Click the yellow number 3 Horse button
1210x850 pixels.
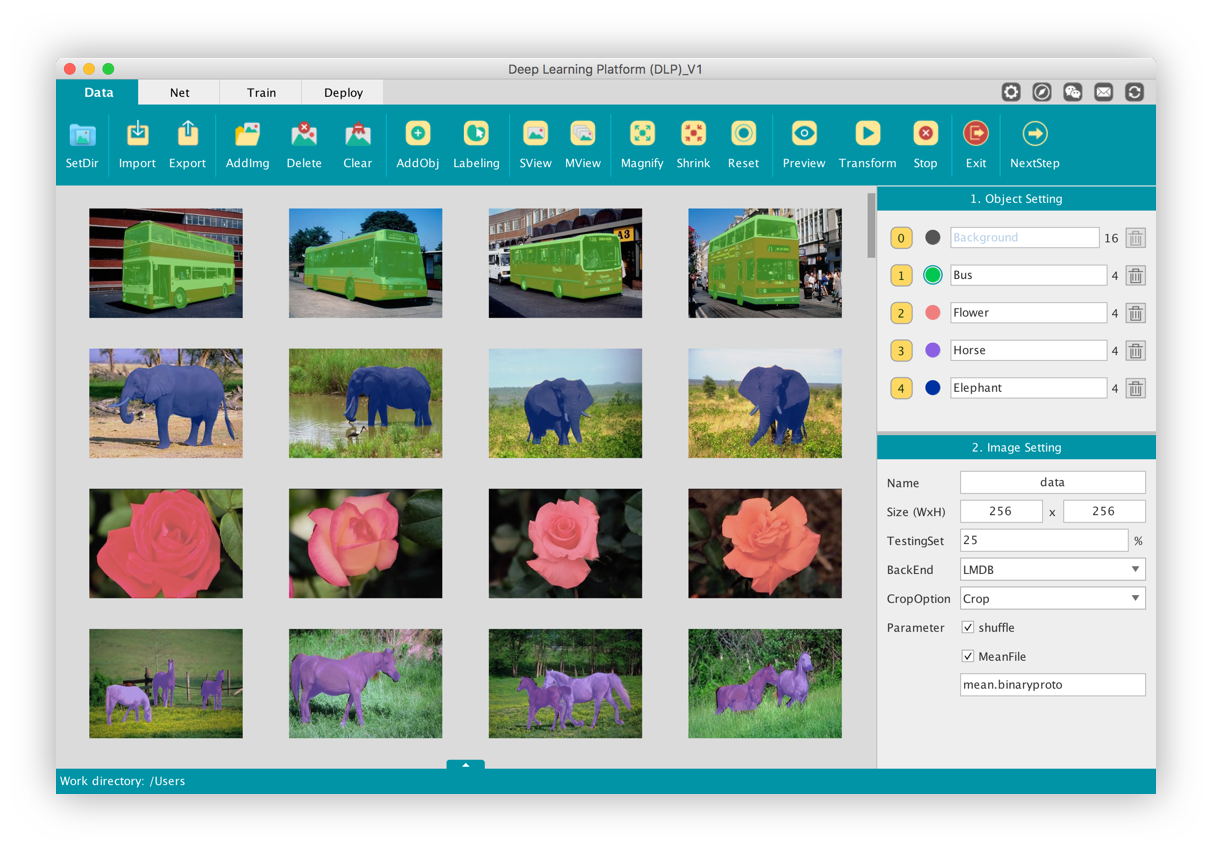pyautogui.click(x=901, y=351)
